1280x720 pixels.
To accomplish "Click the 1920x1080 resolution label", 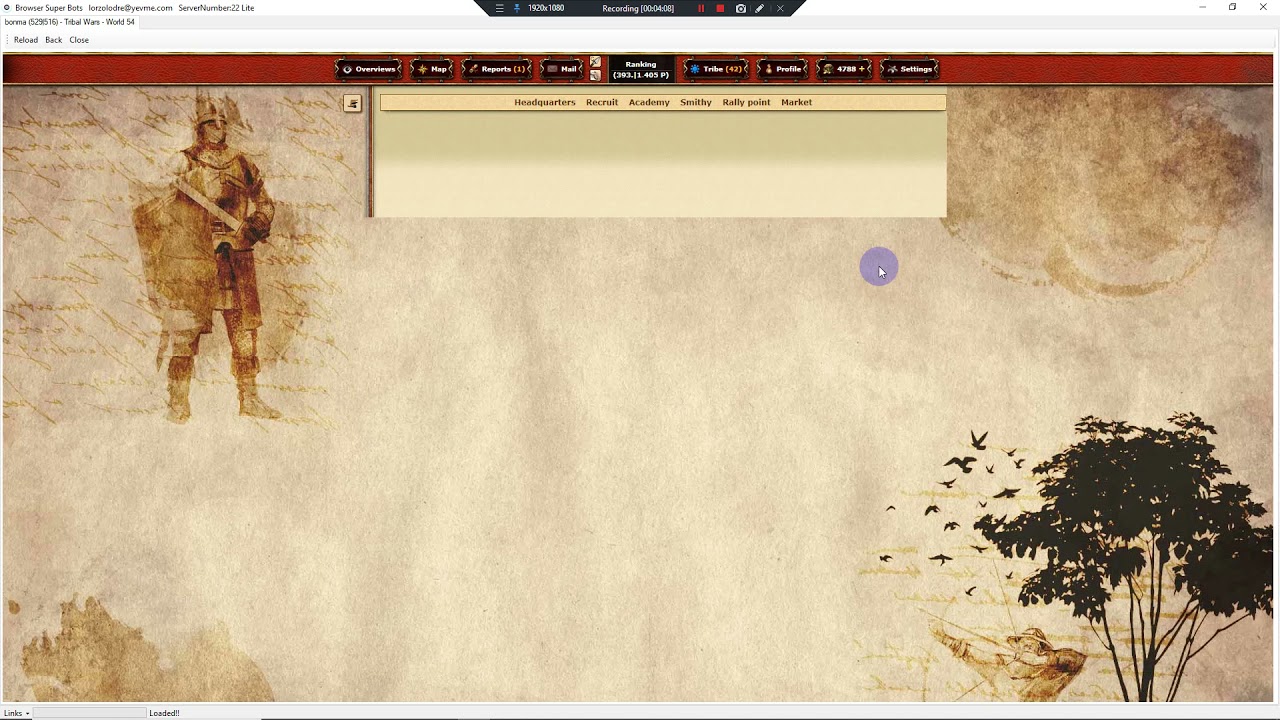I will (546, 8).
